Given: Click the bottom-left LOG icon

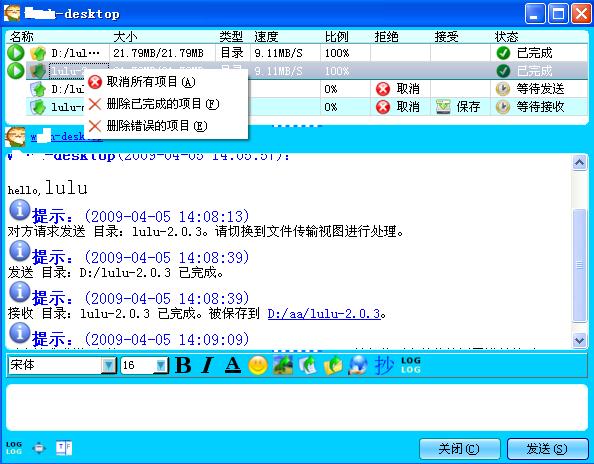Looking at the screenshot, I should (14, 448).
